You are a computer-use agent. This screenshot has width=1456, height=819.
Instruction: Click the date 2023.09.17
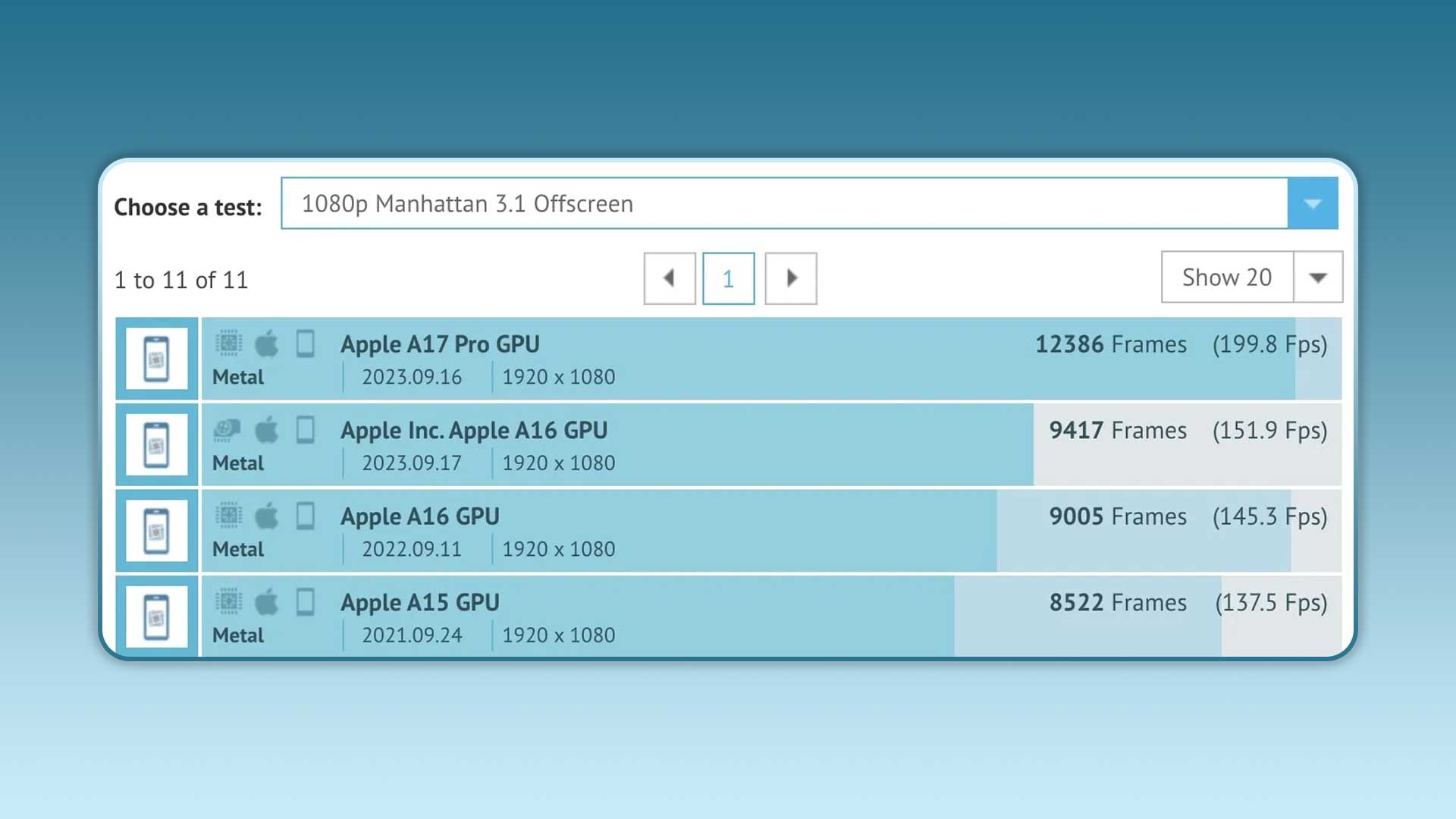coord(412,463)
